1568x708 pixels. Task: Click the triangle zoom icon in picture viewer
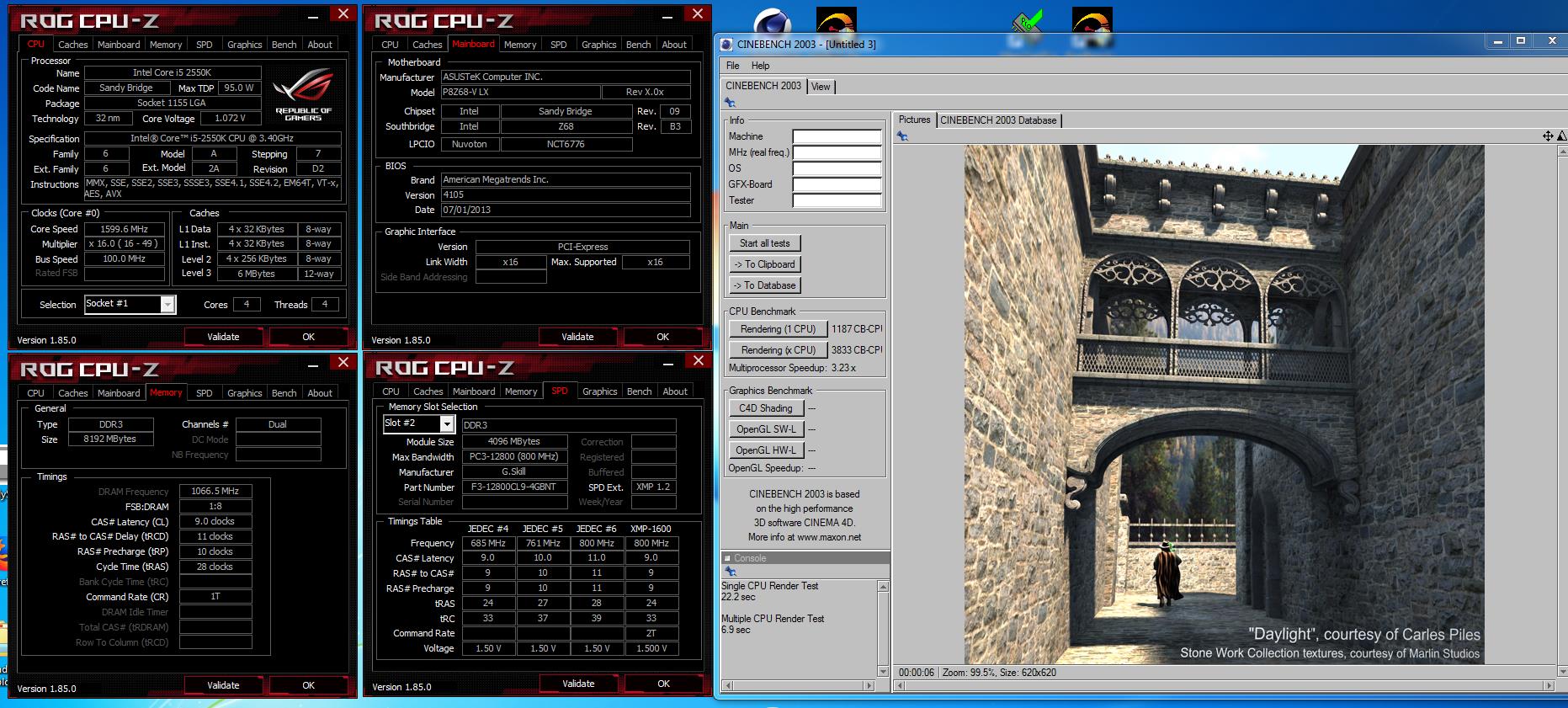(x=1561, y=136)
